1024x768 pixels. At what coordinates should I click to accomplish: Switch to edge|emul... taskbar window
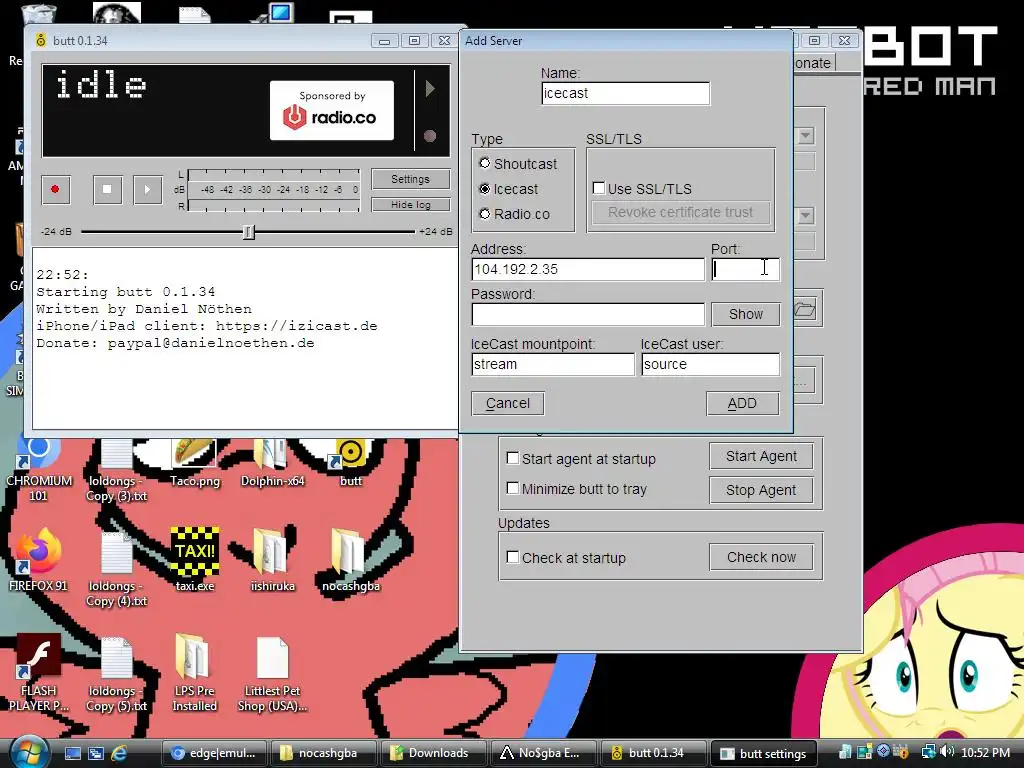coord(214,753)
